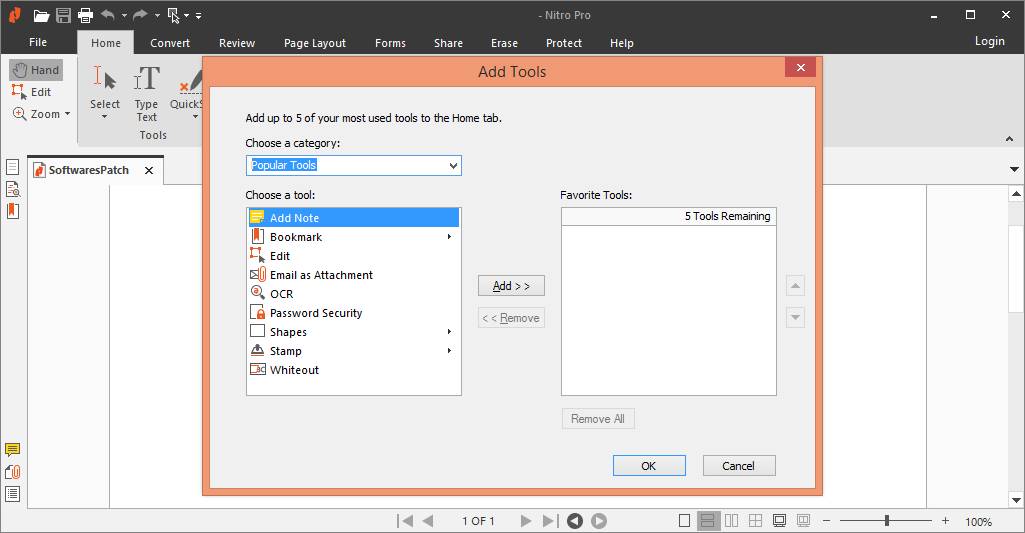Select OCR in the tool list
This screenshot has width=1025, height=533.
coord(281,294)
